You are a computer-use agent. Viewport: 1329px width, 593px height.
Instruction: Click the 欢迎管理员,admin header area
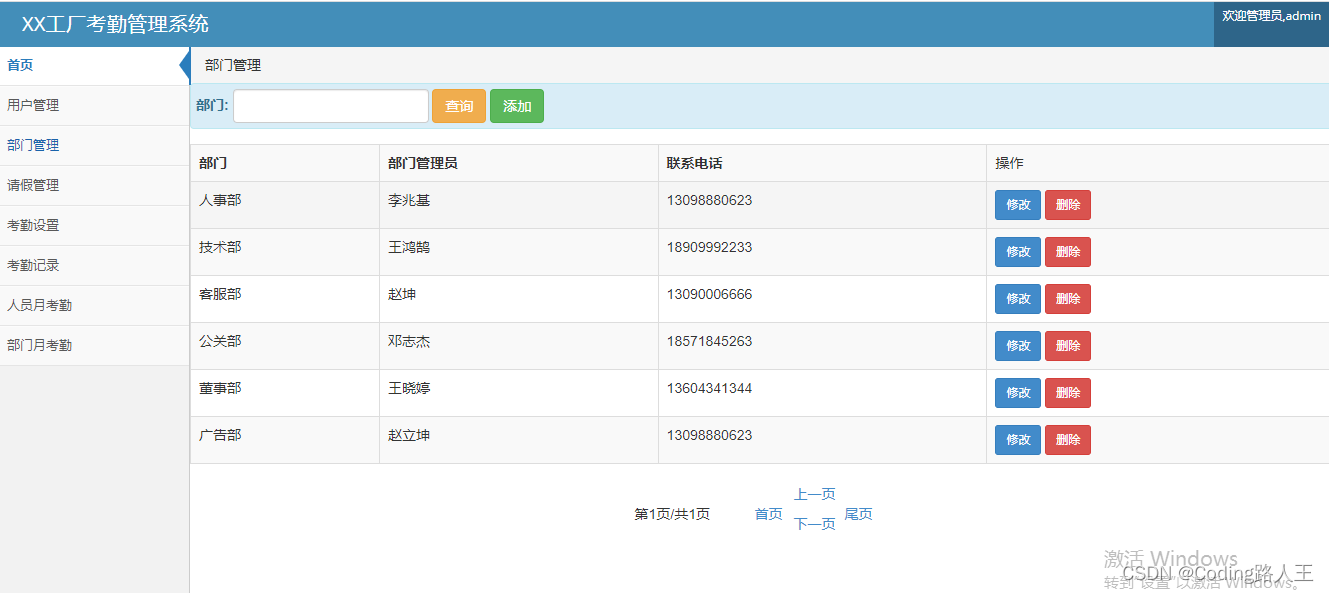[x=1268, y=15]
